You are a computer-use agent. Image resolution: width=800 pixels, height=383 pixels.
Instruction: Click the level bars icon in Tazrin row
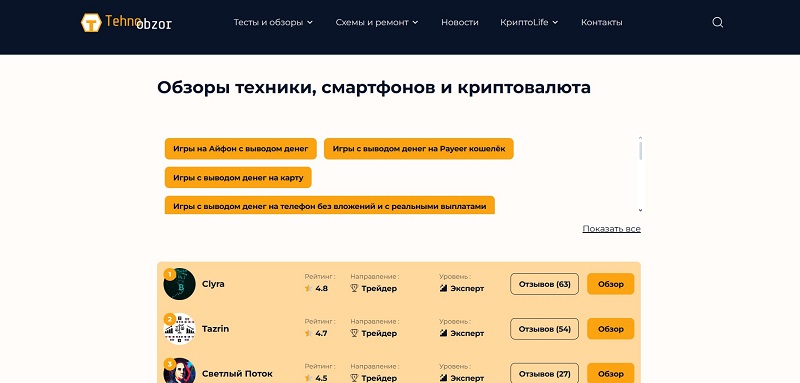click(x=443, y=333)
